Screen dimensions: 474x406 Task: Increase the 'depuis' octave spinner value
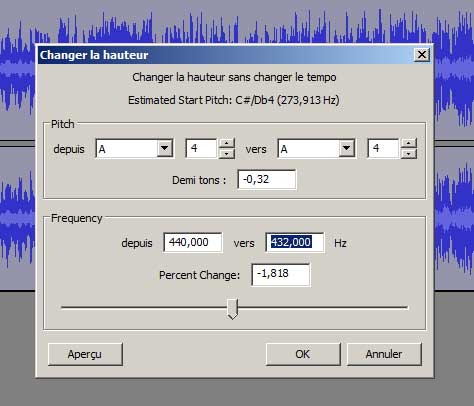pyautogui.click(x=227, y=143)
